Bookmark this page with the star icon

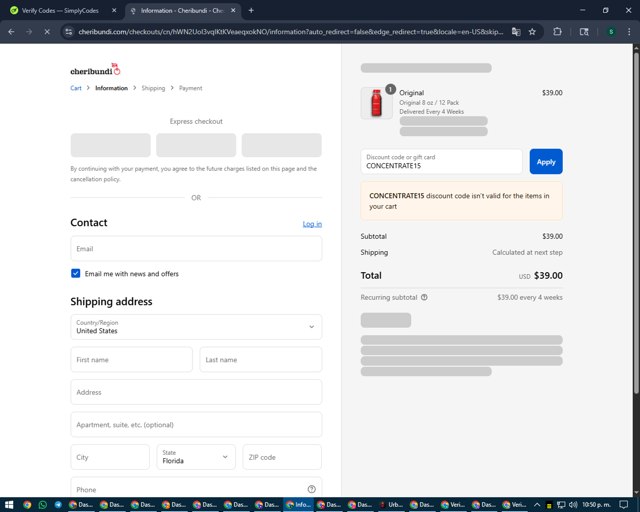tap(532, 31)
